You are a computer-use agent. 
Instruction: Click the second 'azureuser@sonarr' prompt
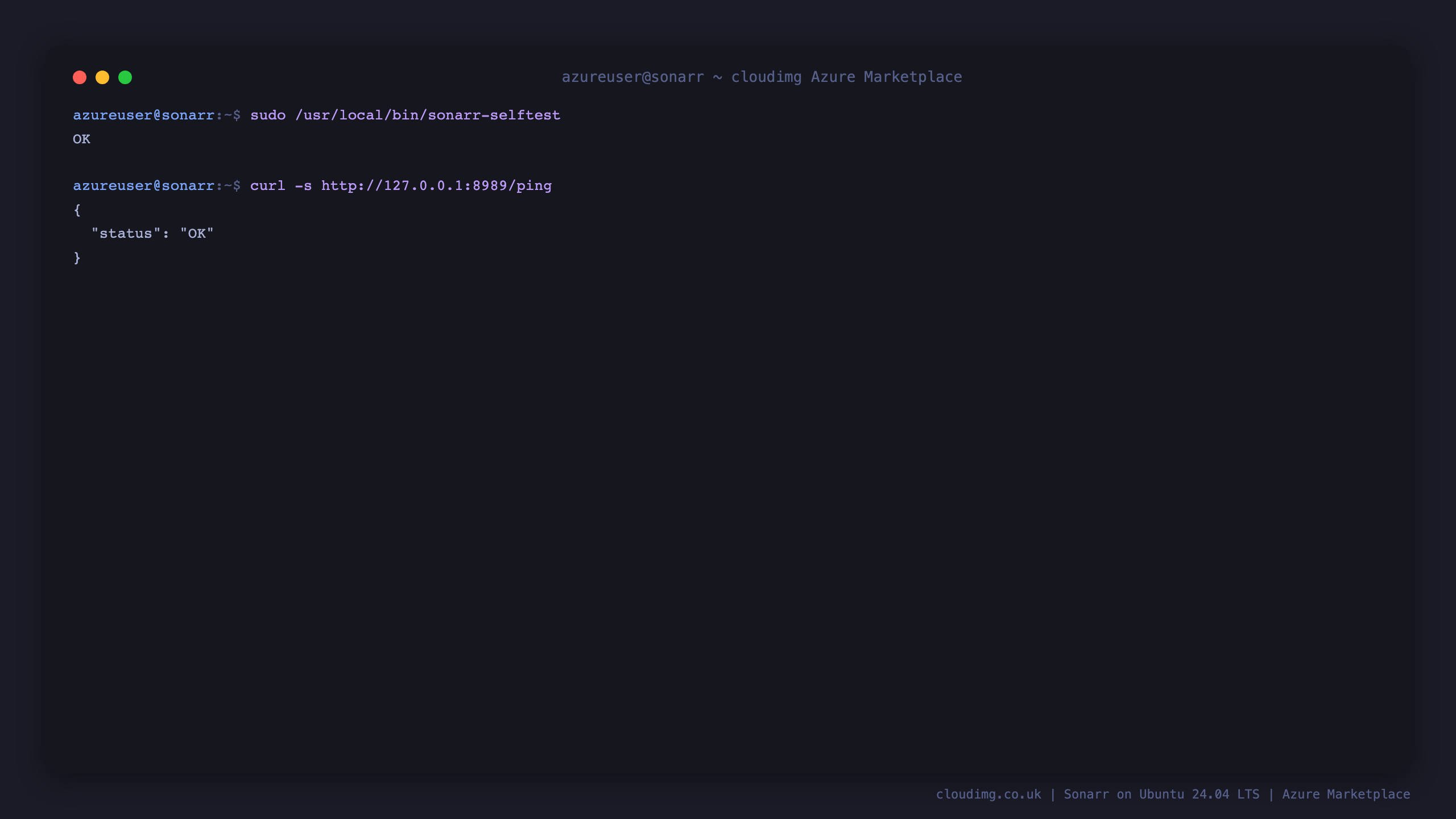(x=143, y=185)
